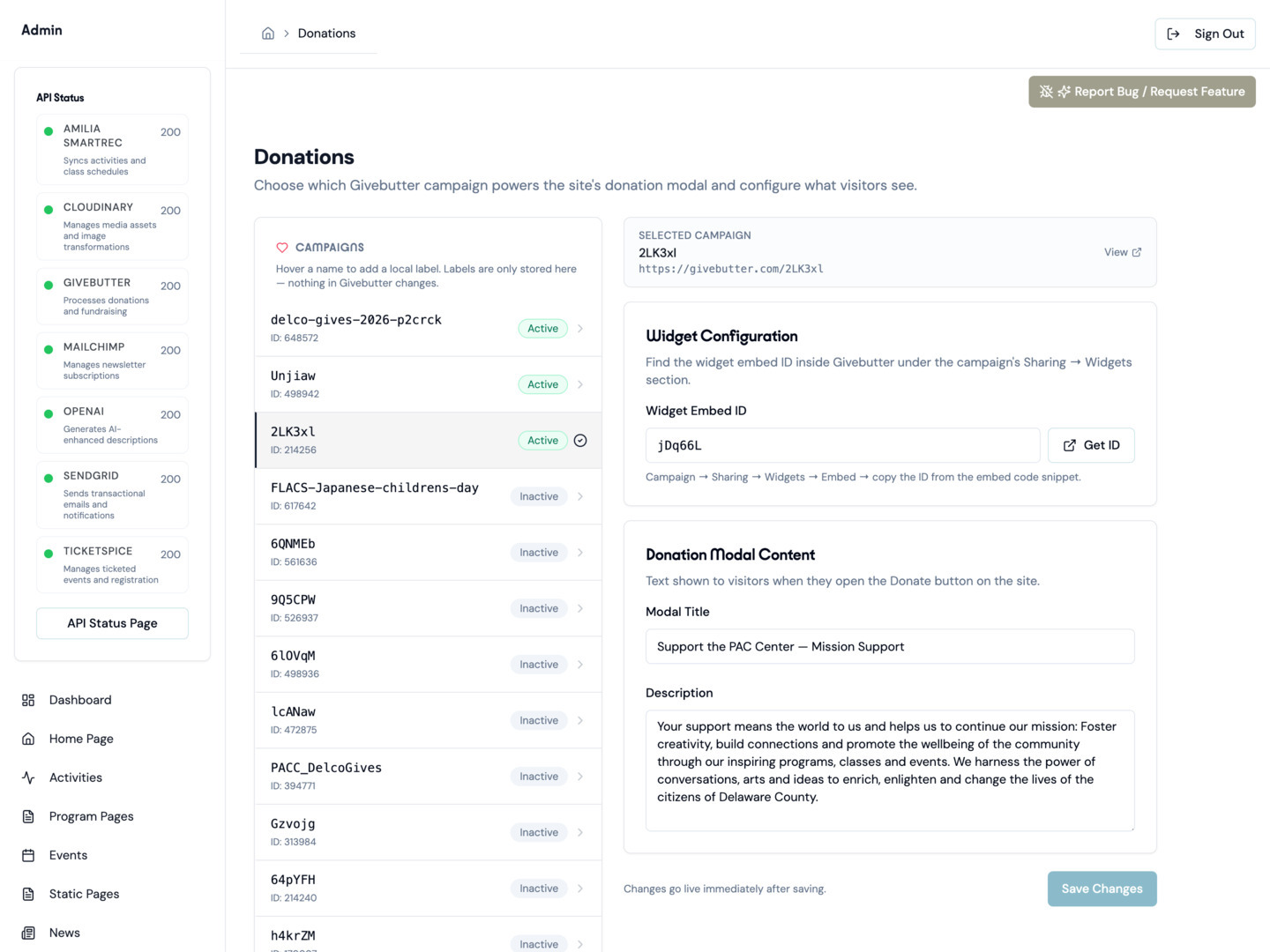
Task: Click the Dashboard grid icon
Action: (x=28, y=700)
